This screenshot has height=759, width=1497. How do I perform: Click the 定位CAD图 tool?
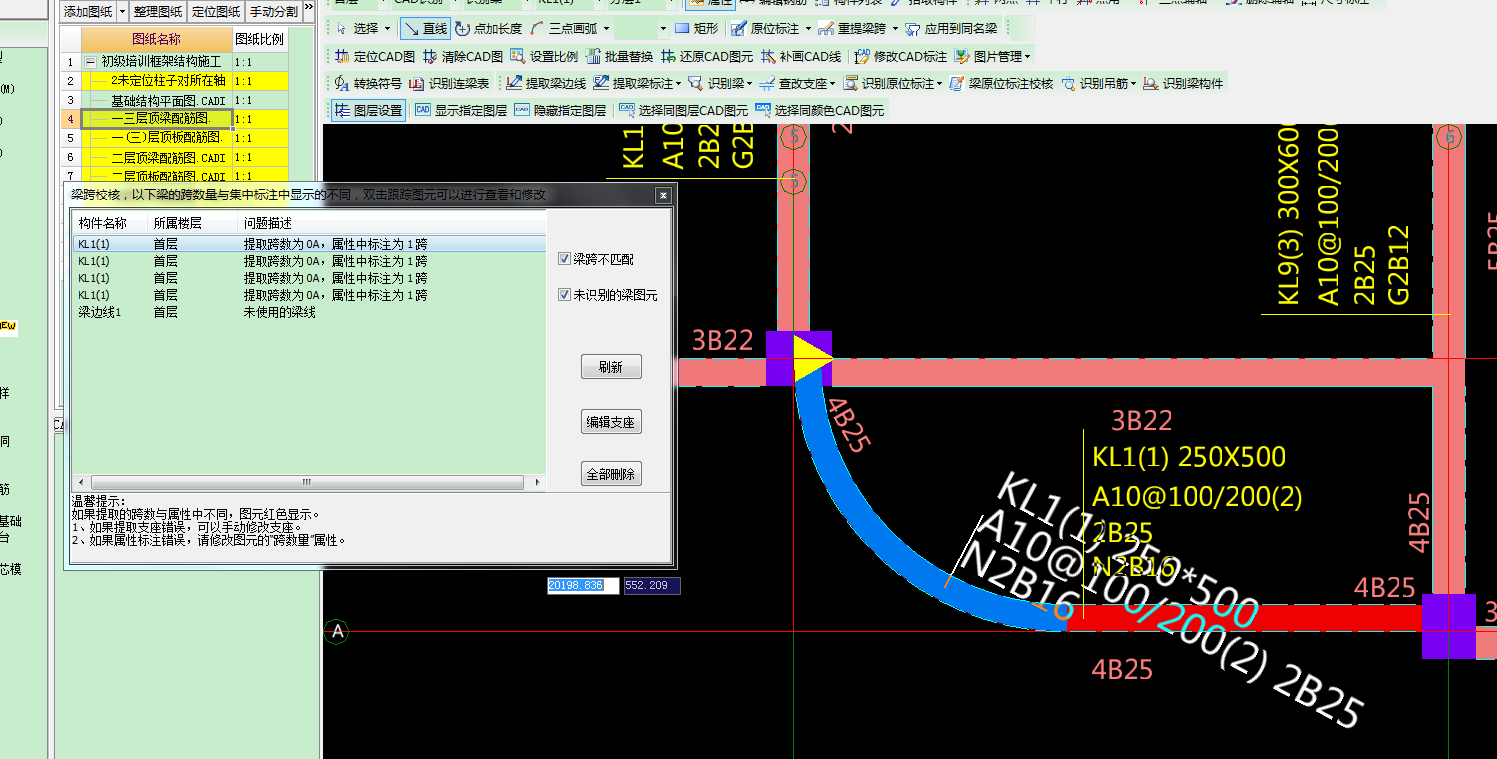point(375,57)
